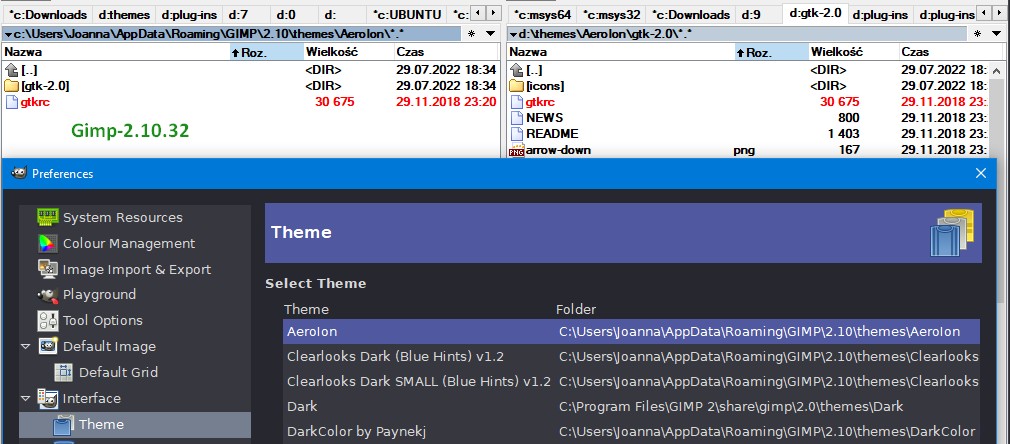This screenshot has width=1010, height=444.
Task: Click the Default Grid icon
Action: pyautogui.click(x=64, y=372)
